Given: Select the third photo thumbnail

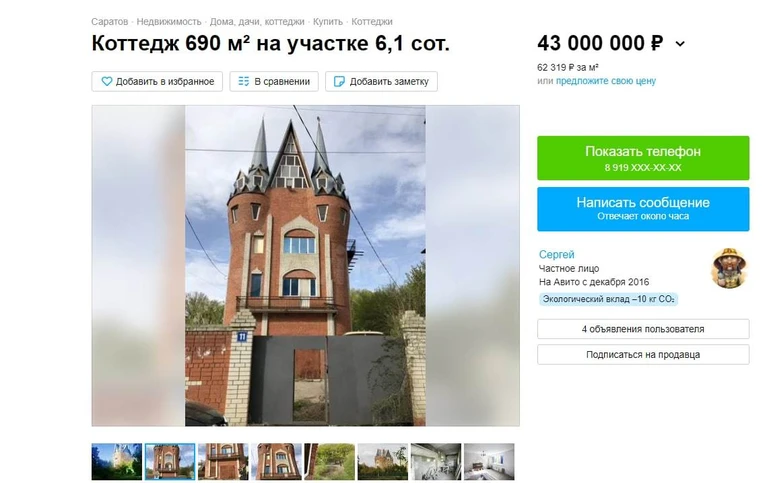Looking at the screenshot, I should (223, 461).
